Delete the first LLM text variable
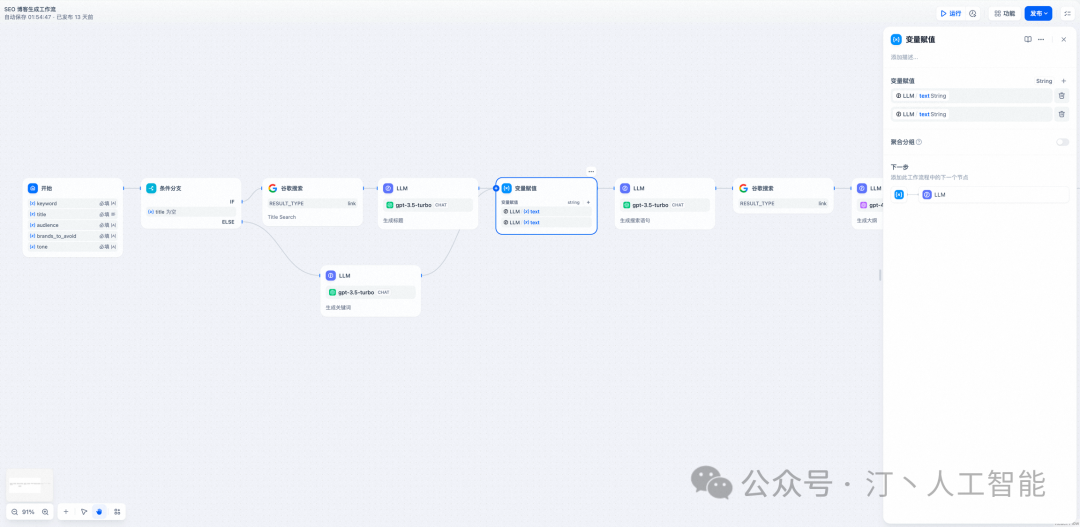Viewport: 1080px width, 527px height. [1061, 96]
